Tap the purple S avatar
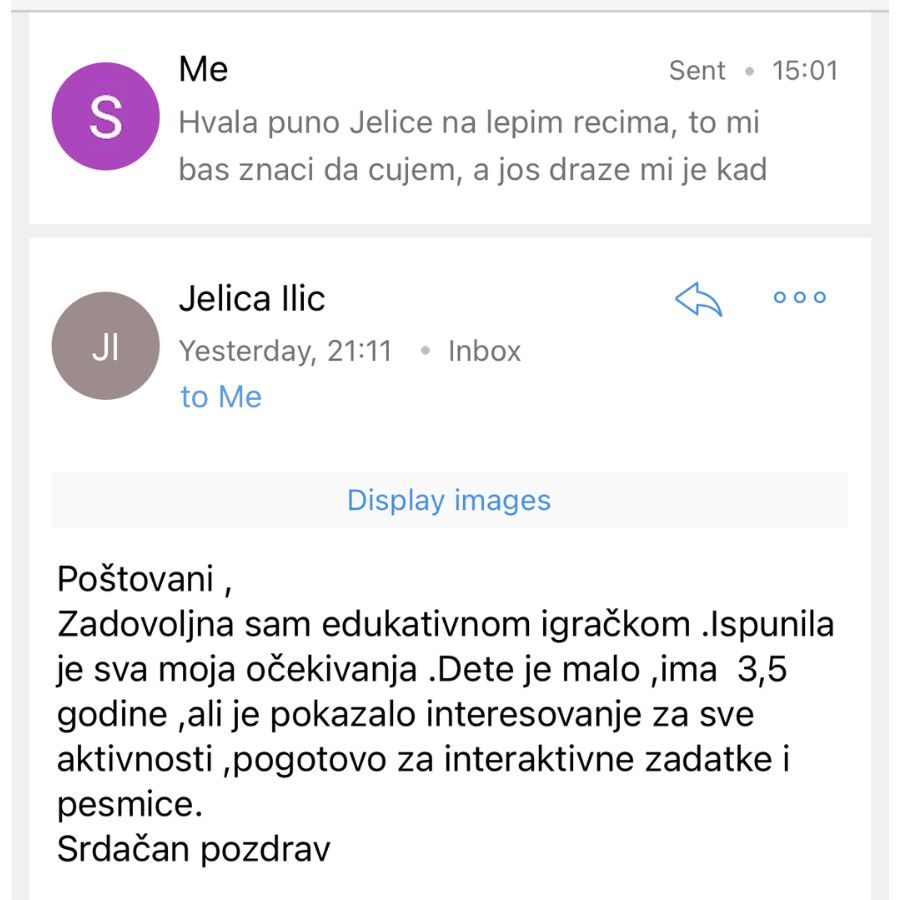Screen dimensions: 900x900 coord(106,116)
